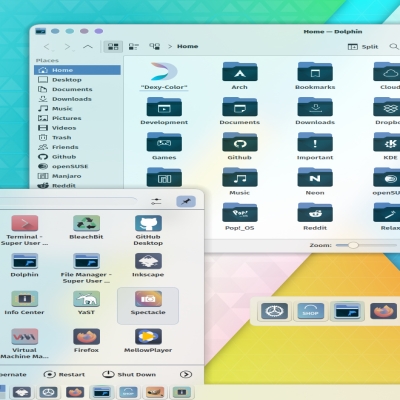The height and width of the screenshot is (400, 400).
Task: Open the Github folder icon in file view
Action: 240,146
